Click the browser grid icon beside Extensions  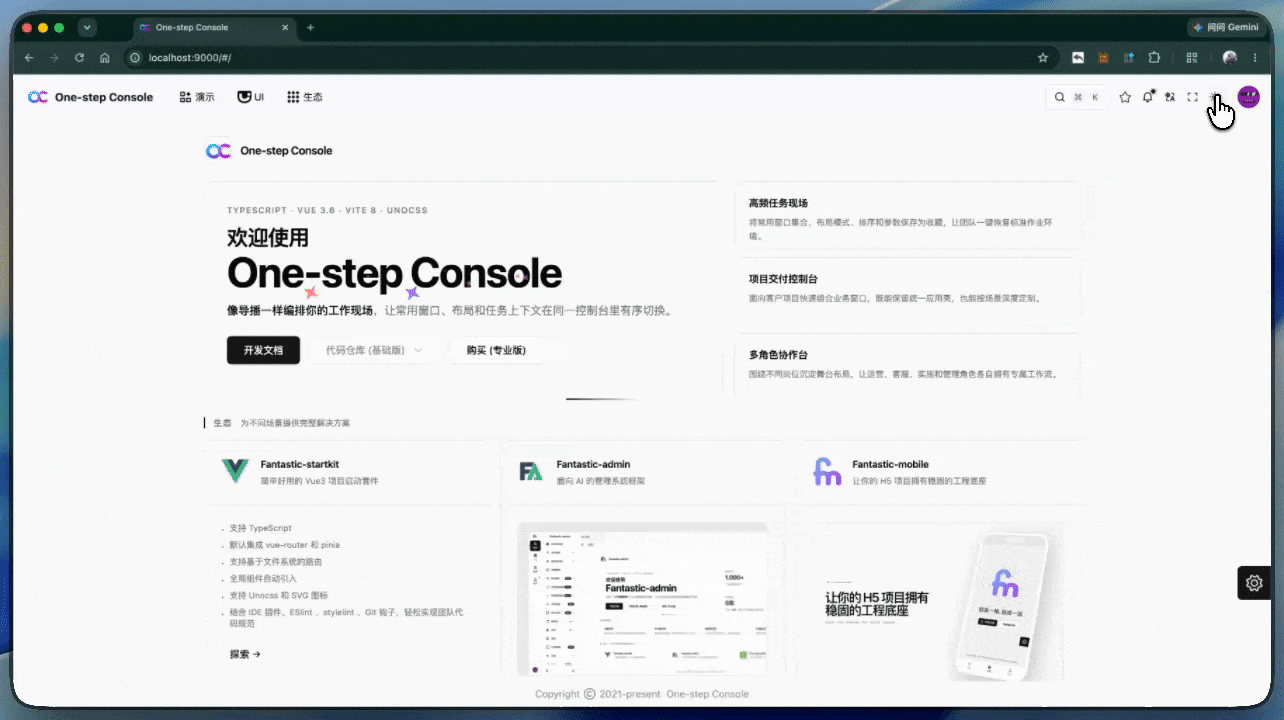(1192, 58)
